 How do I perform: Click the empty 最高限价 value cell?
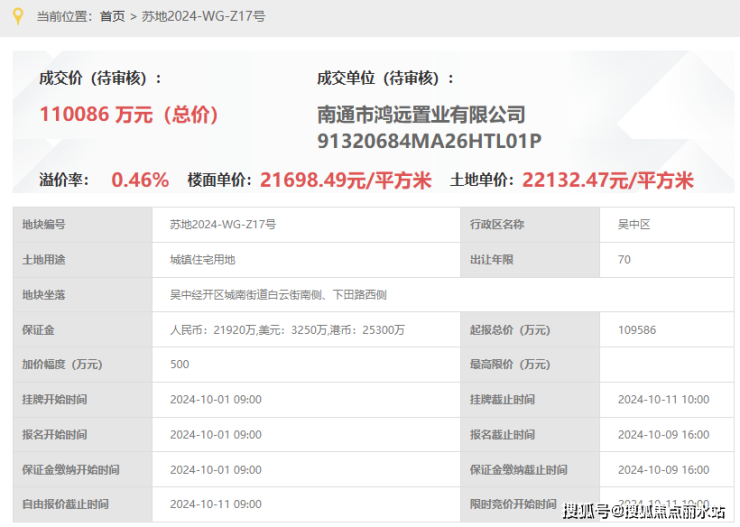666,365
